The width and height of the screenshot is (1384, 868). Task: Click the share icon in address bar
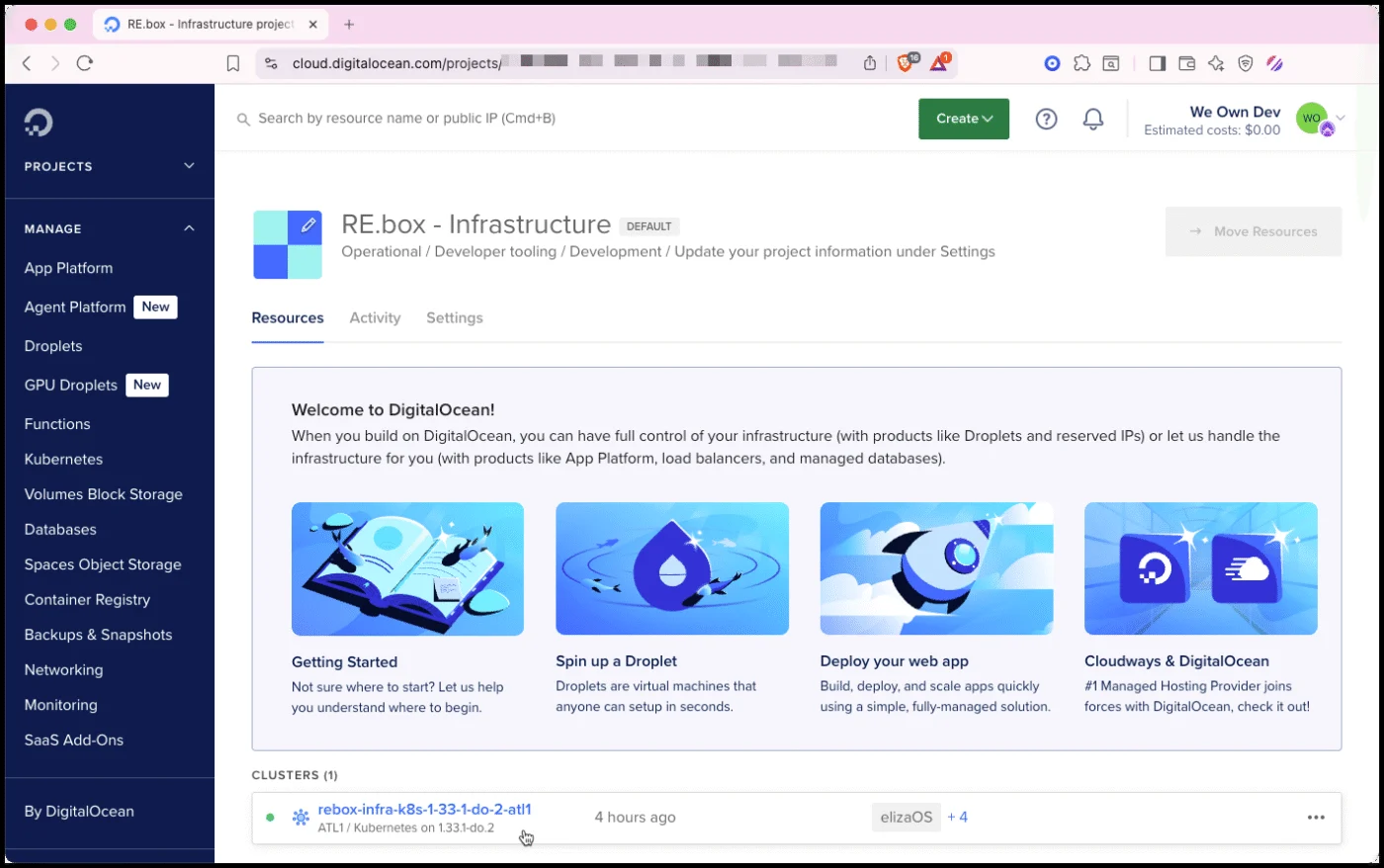870,63
